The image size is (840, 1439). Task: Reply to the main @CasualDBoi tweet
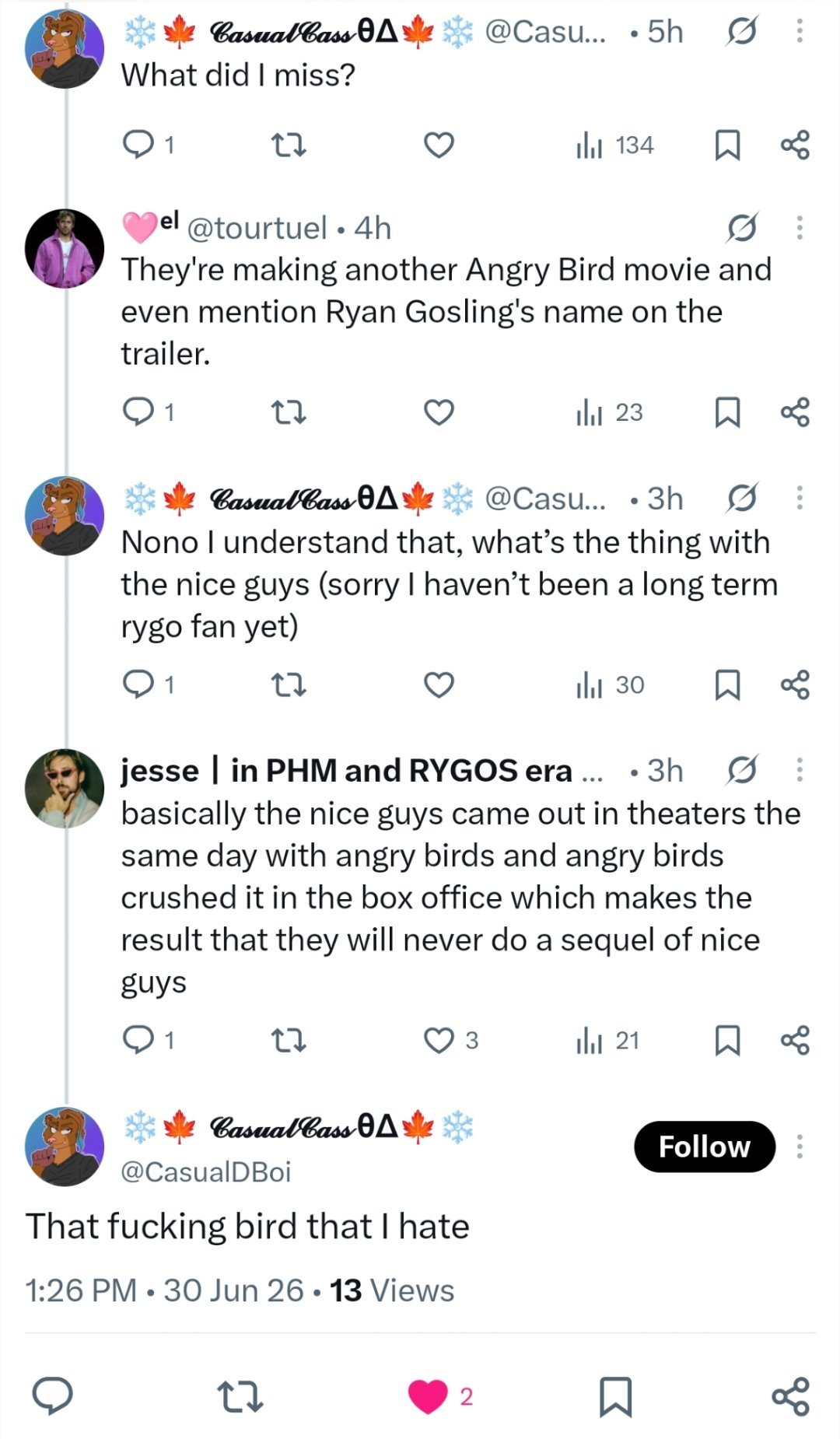click(x=52, y=1395)
